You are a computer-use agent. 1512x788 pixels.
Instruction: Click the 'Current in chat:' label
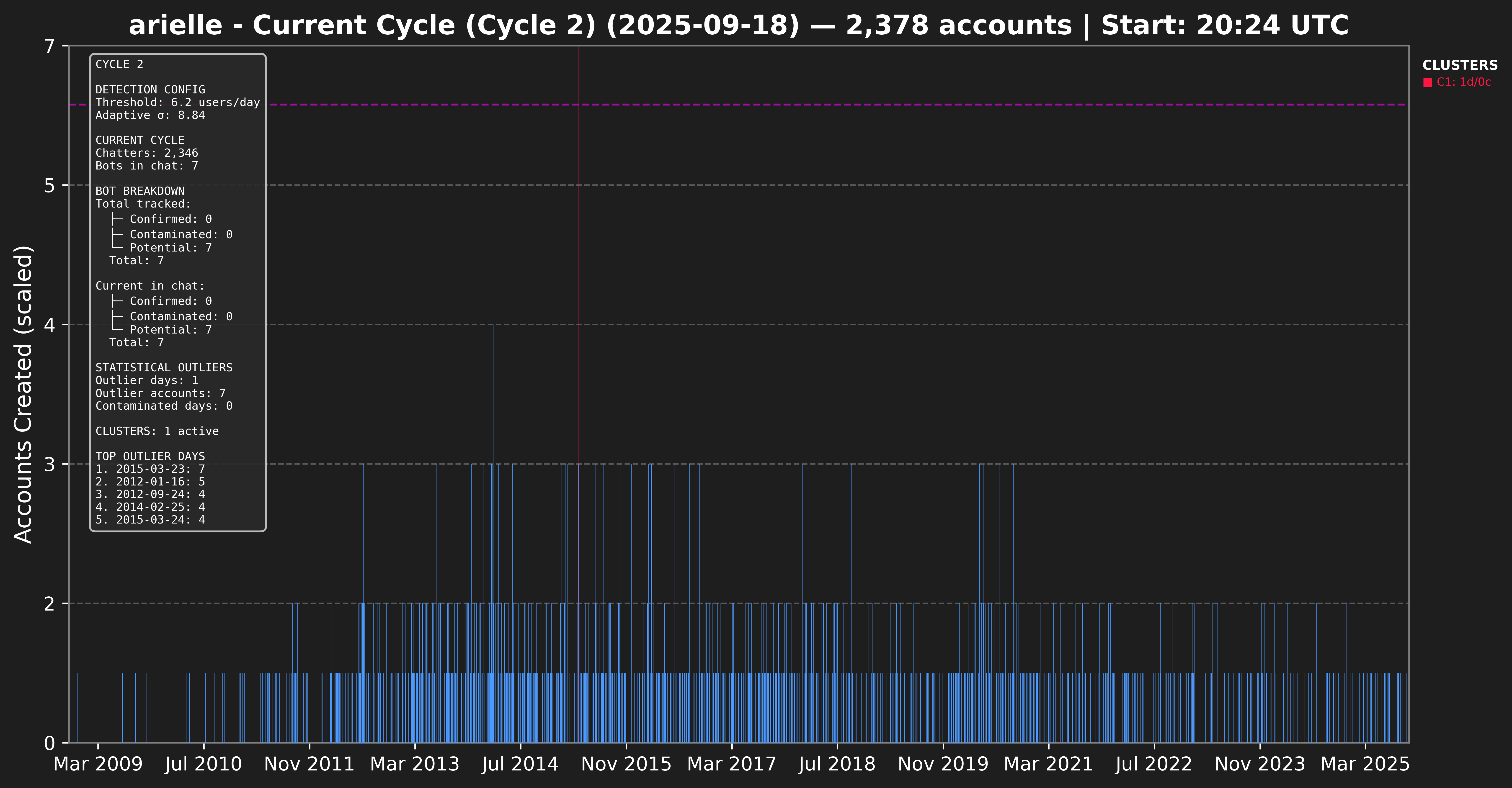click(150, 286)
